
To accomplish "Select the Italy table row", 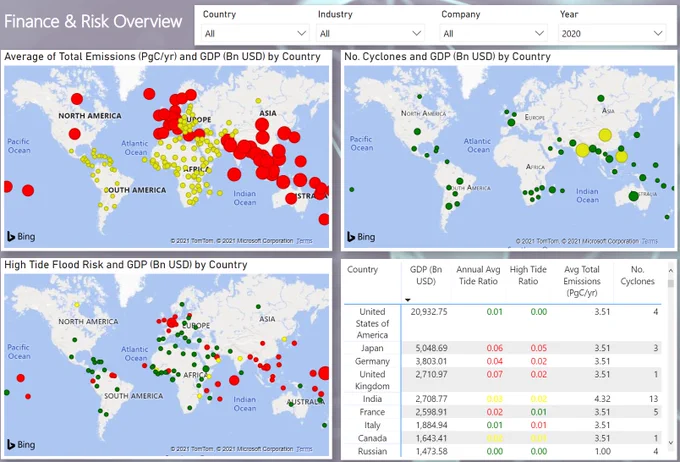I will (x=503, y=425).
